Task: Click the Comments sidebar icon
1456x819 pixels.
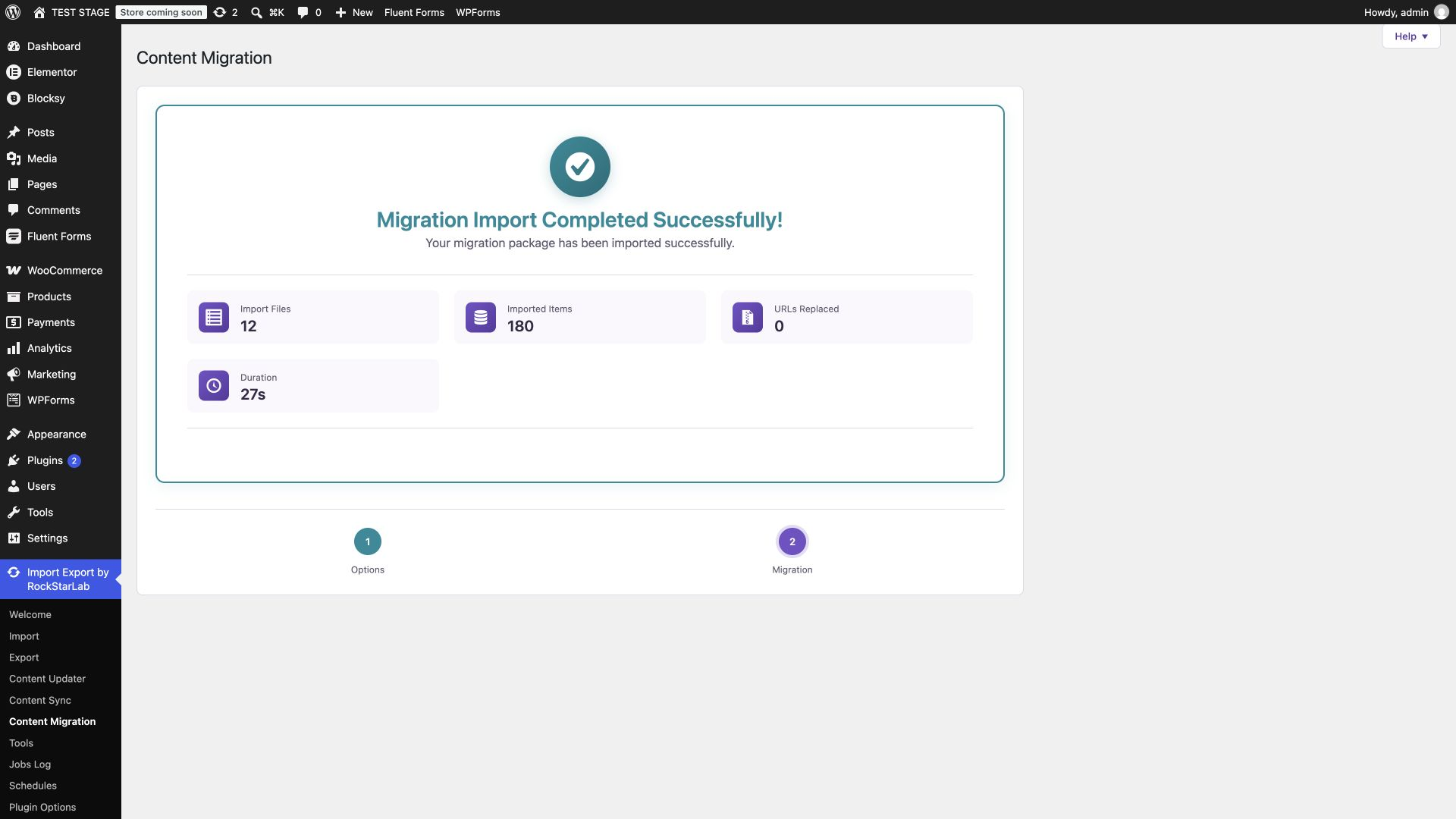Action: [x=13, y=210]
